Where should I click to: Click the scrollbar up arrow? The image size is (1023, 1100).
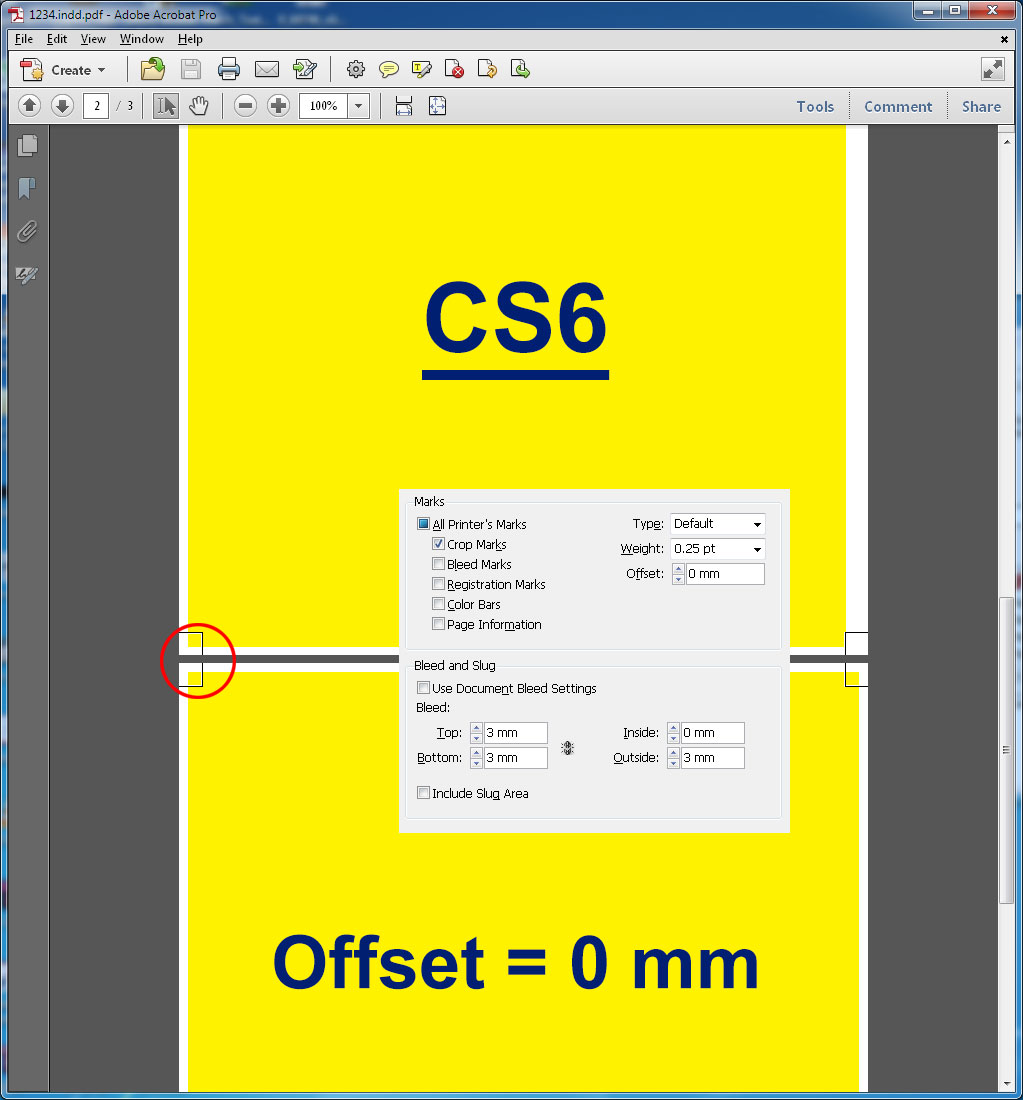pos(1006,142)
